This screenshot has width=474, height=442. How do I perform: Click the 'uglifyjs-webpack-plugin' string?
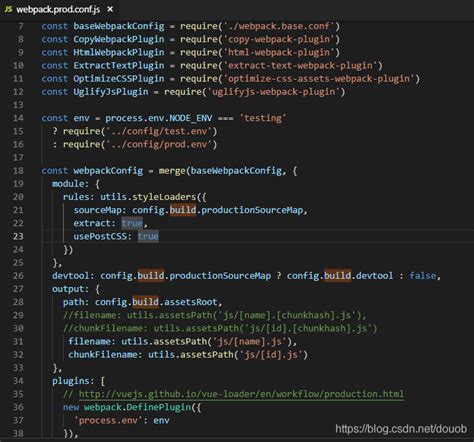(273, 92)
